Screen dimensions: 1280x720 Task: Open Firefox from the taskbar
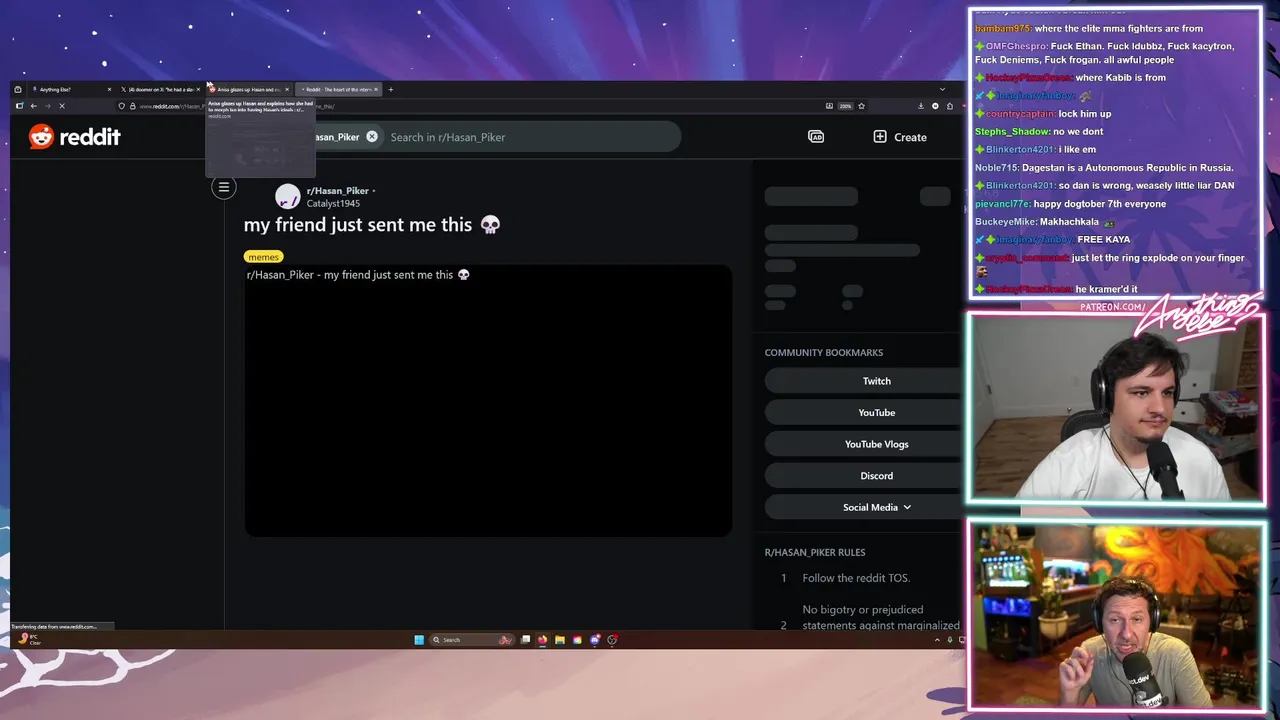(x=543, y=640)
